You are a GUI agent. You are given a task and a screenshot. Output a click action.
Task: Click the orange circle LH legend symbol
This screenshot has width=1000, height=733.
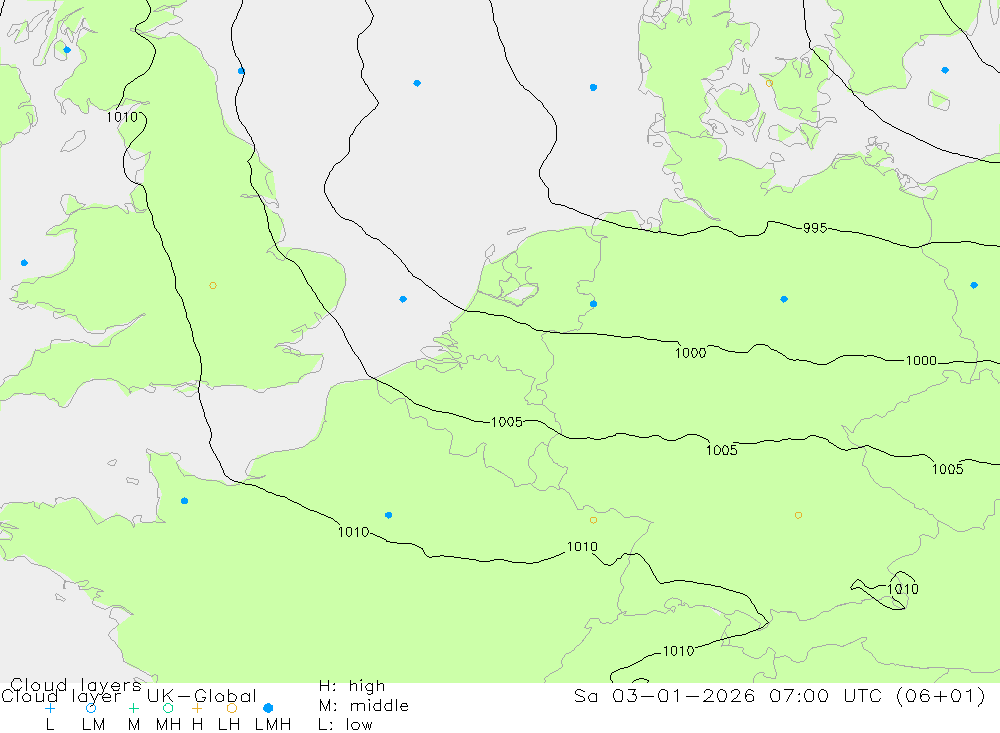pyautogui.click(x=232, y=708)
